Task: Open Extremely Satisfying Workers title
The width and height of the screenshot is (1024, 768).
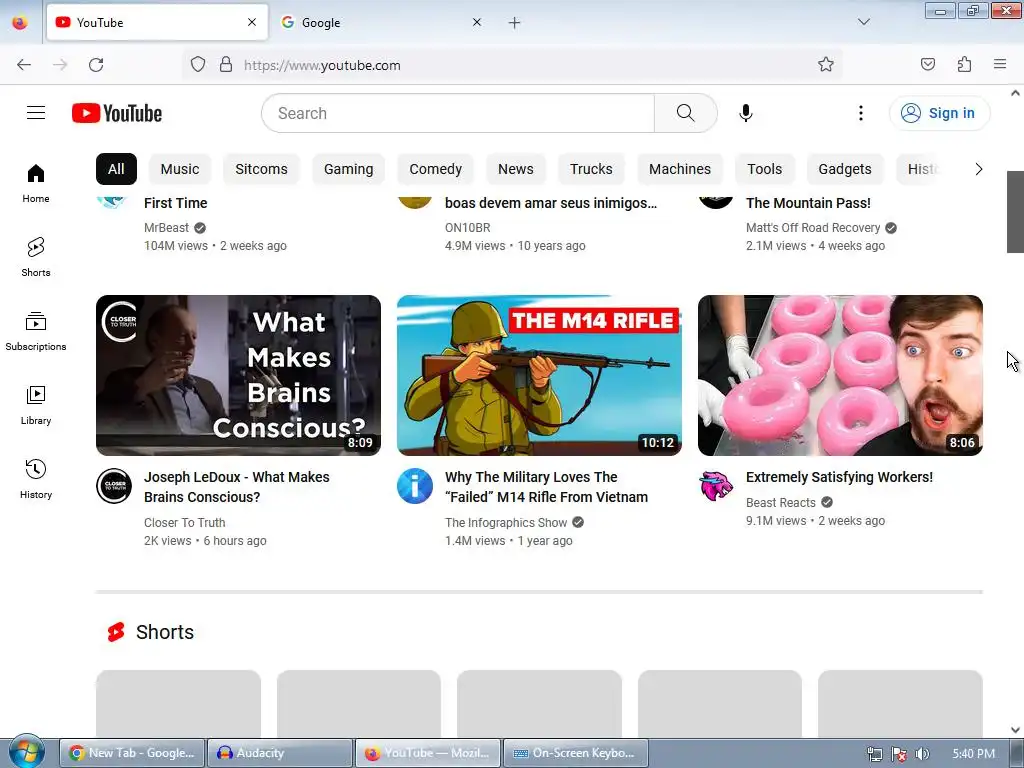Action: tap(839, 477)
